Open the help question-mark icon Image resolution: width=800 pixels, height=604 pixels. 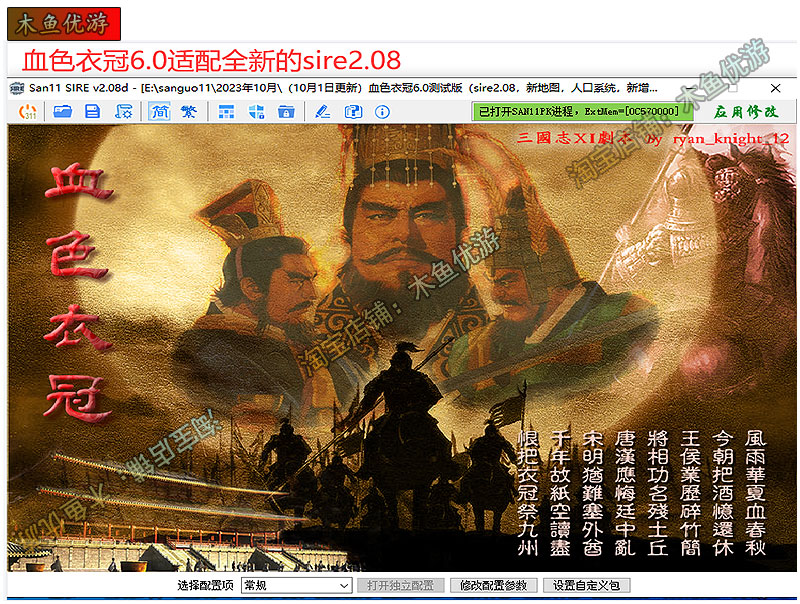353,111
